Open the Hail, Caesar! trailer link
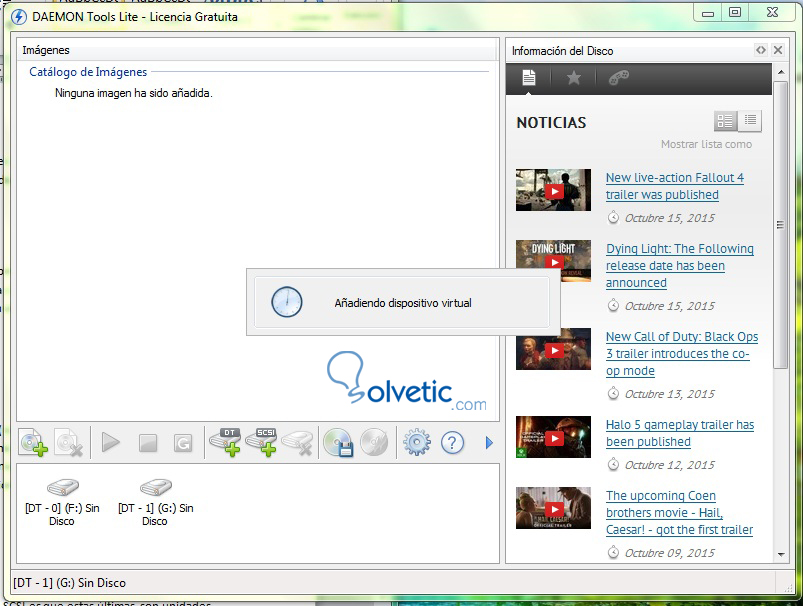Screen dimensions: 803x606 tap(679, 513)
